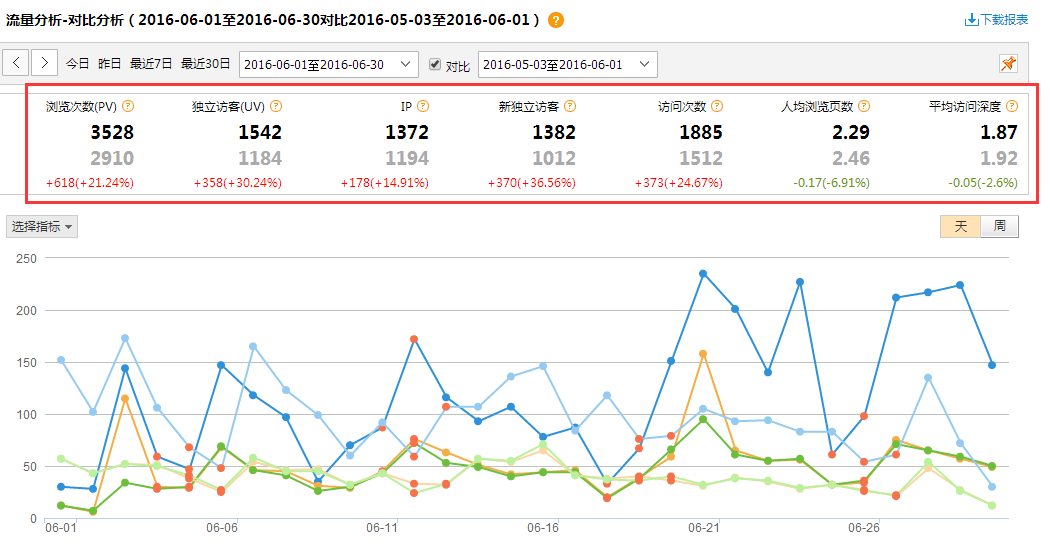Click the 今日 quick range link
Screen dimensions: 1050x549
pos(78,64)
